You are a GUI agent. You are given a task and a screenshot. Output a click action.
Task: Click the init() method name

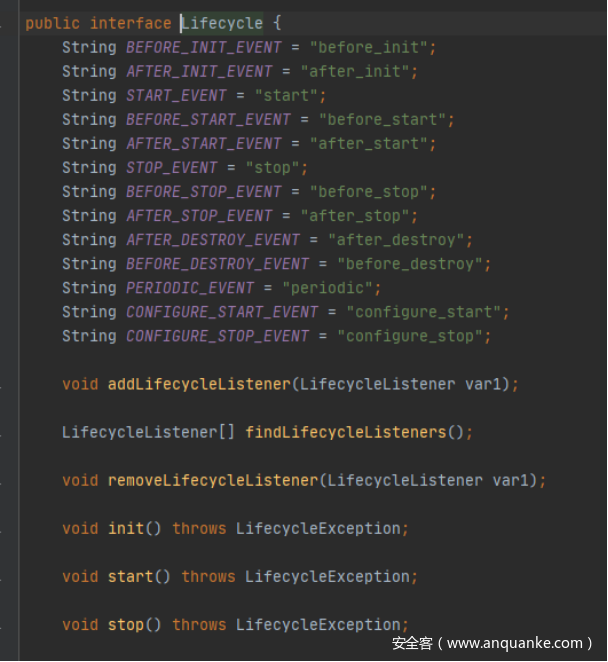click(x=125, y=528)
